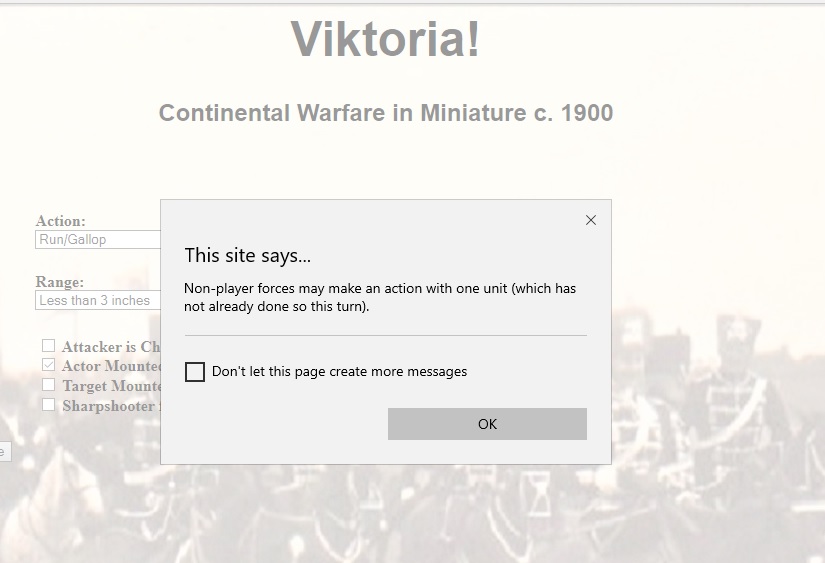The image size is (825, 563).
Task: Click the partially hidden button at left edge
Action: (x=3, y=452)
